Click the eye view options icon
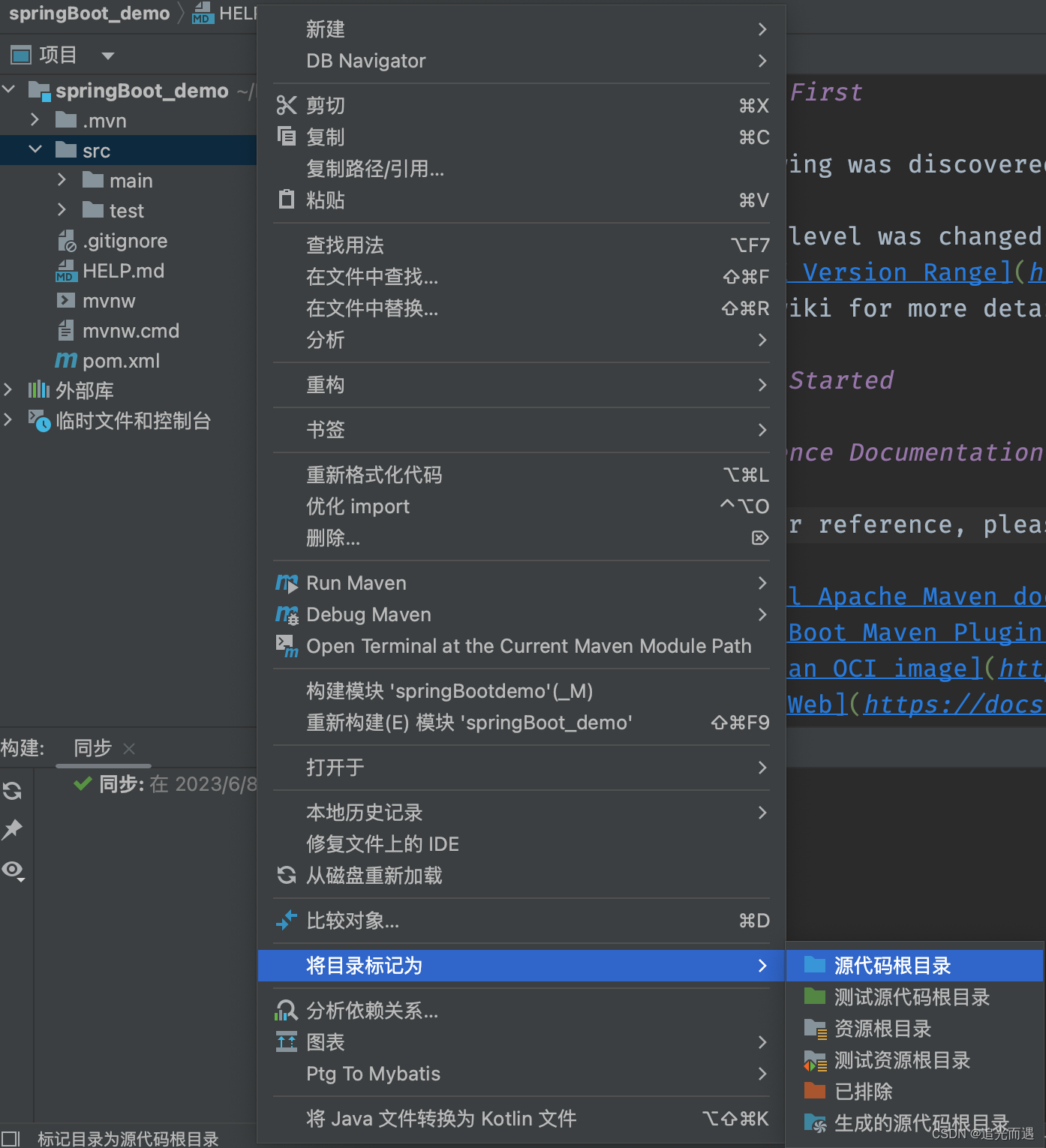Viewport: 1046px width, 1148px height. tap(13, 870)
